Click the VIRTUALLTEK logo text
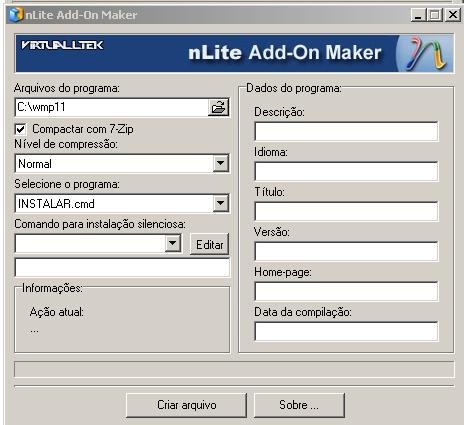 pyautogui.click(x=62, y=45)
